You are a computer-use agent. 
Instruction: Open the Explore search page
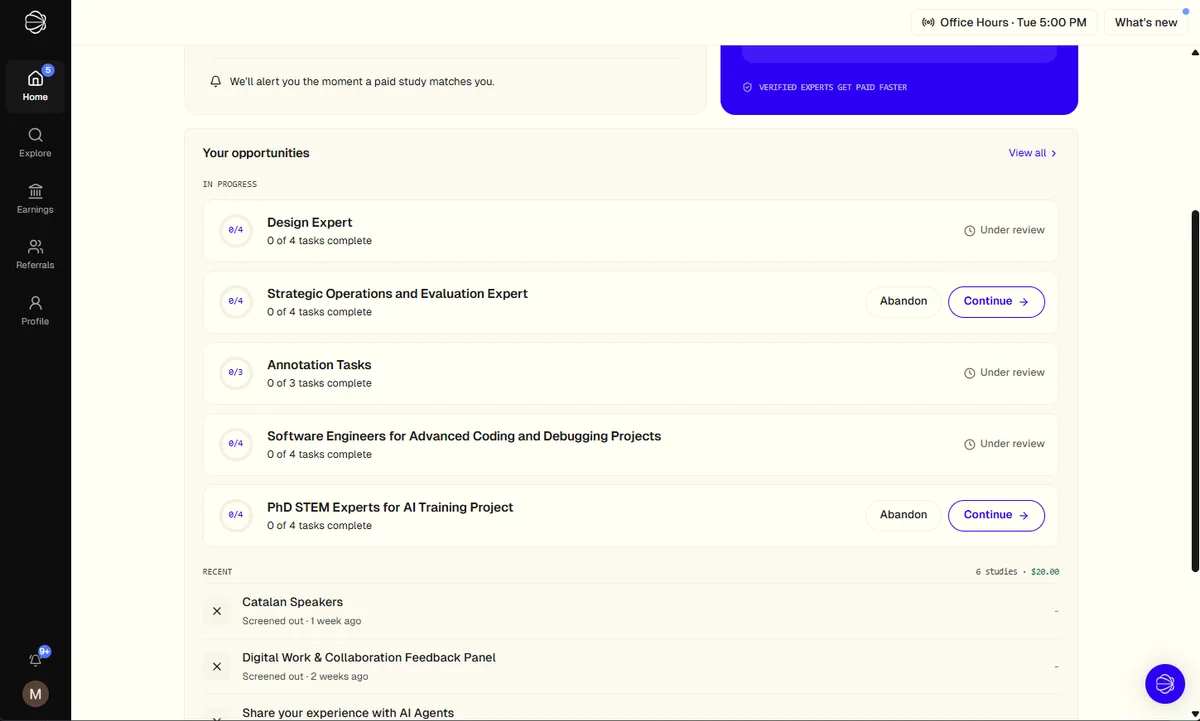[35, 142]
